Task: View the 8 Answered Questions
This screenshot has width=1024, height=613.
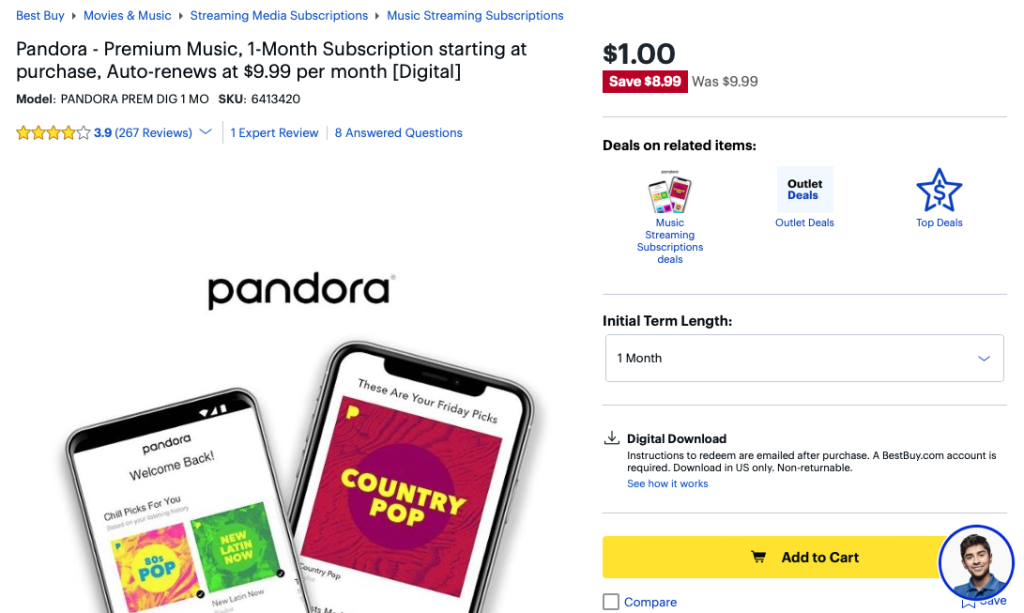Action: [x=398, y=133]
